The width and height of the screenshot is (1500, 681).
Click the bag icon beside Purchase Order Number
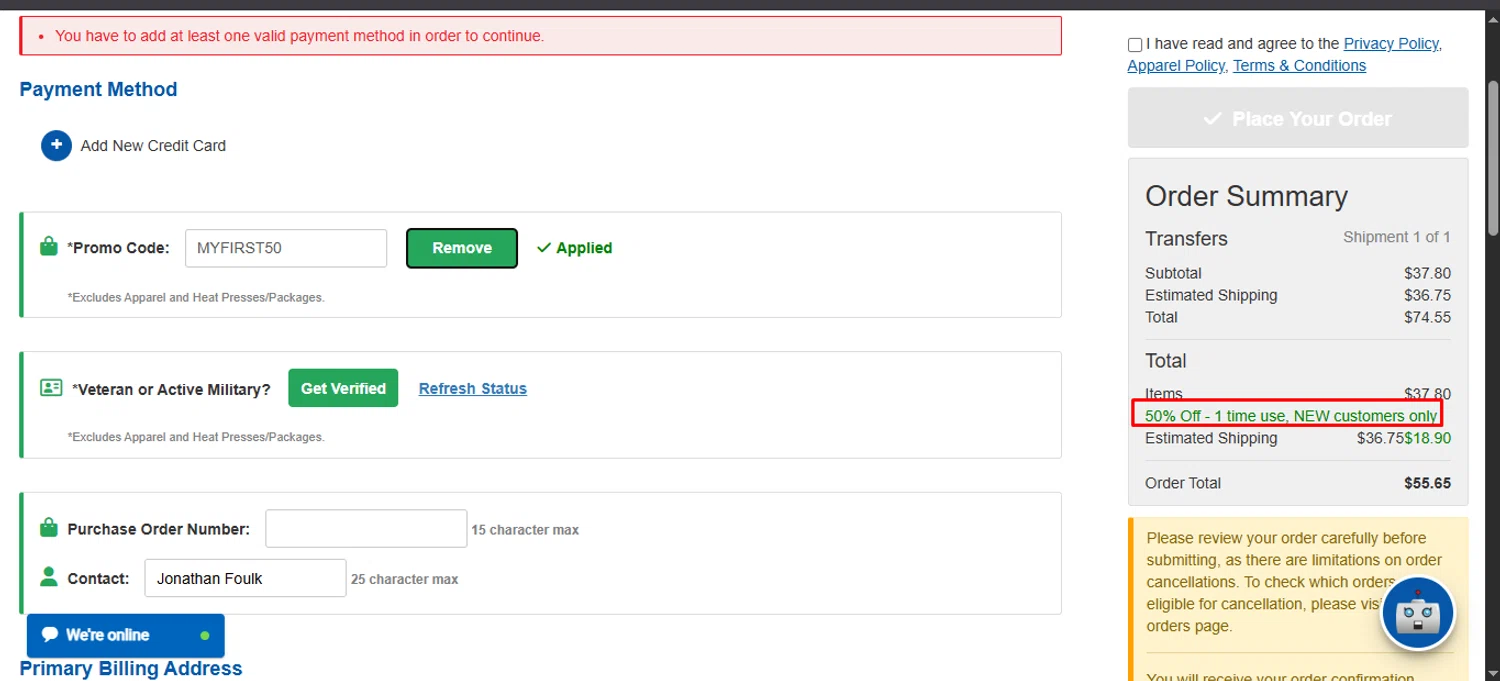(48, 527)
